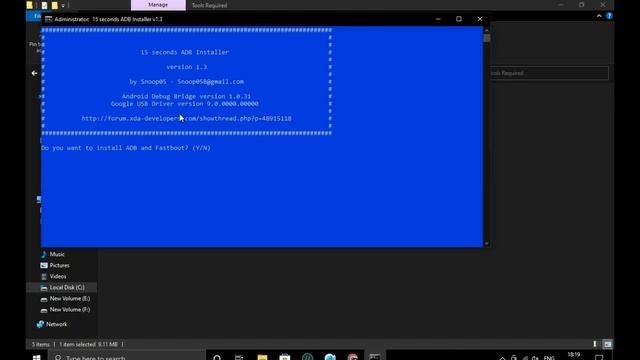640x360 pixels.
Task: Close the ADB Installer console window
Action: [480, 19]
